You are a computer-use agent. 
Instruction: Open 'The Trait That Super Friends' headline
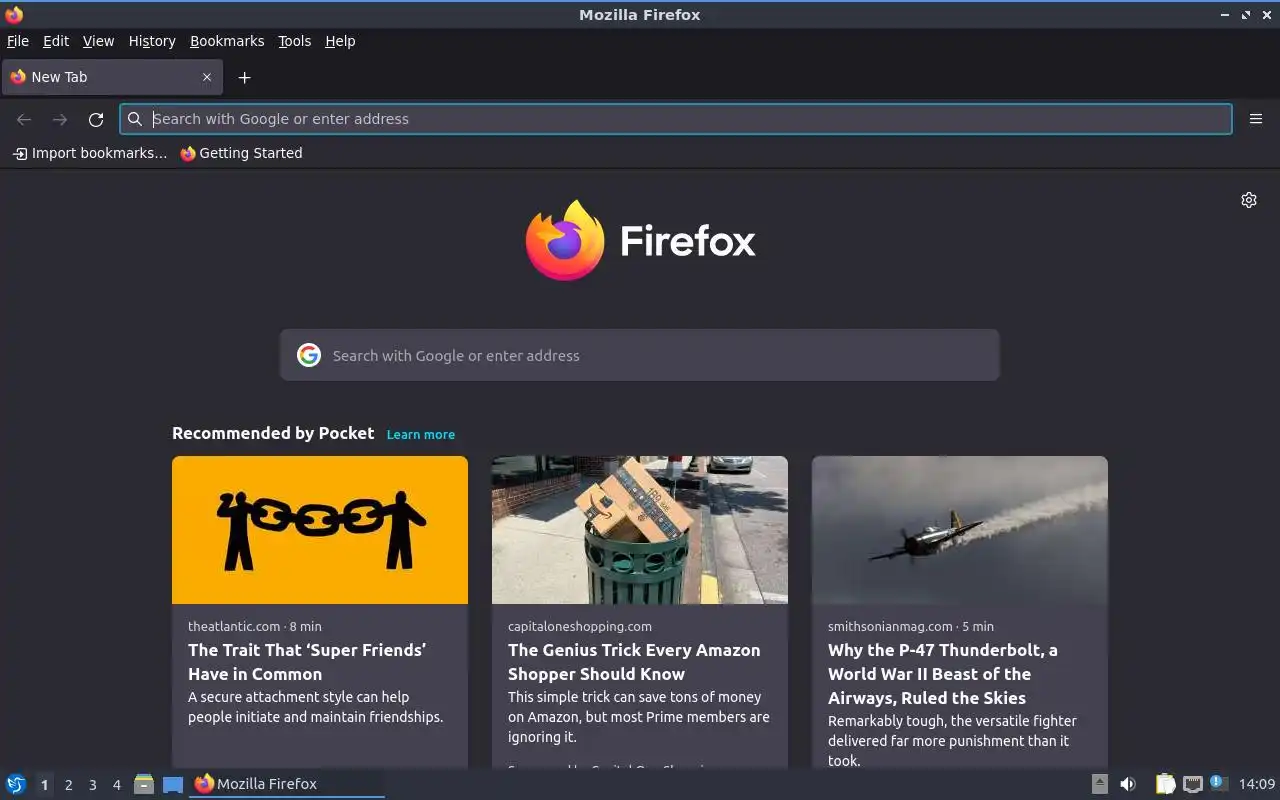pyautogui.click(x=307, y=662)
